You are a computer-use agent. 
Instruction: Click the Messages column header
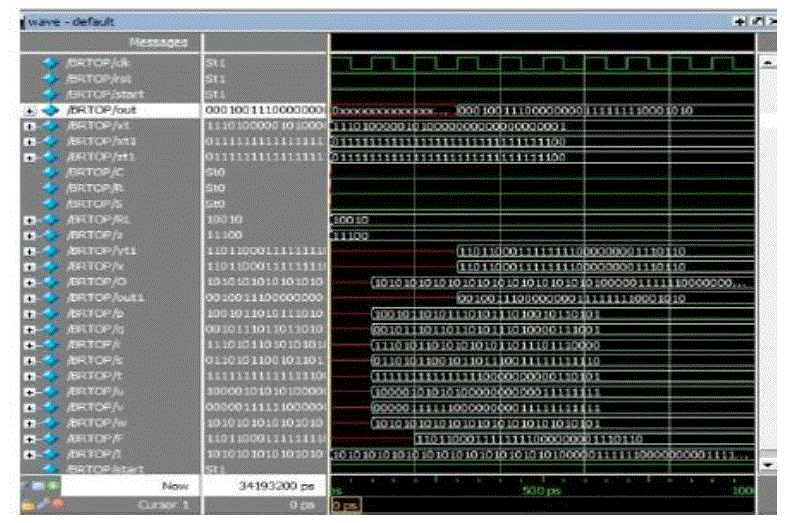(158, 41)
